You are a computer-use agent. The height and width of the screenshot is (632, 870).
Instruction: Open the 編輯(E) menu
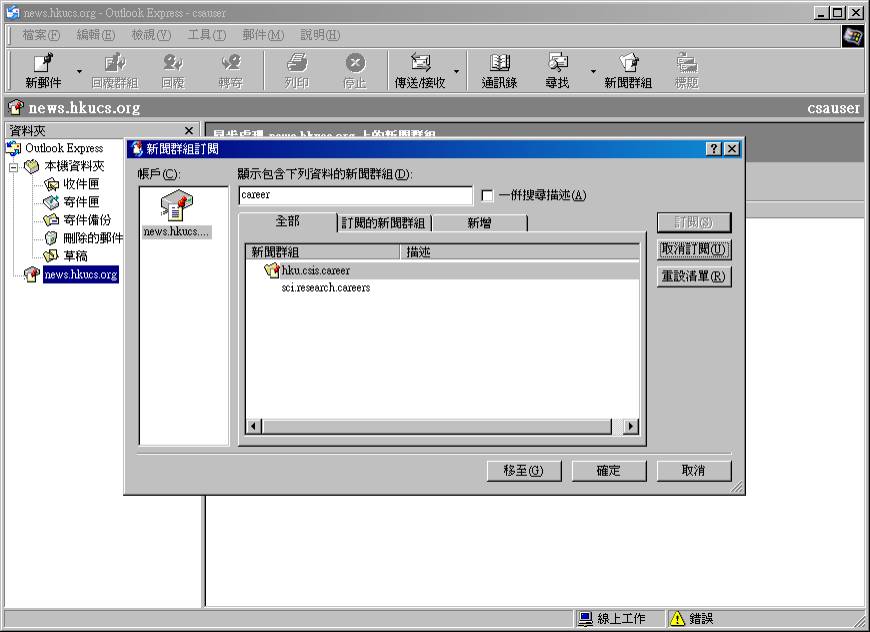pyautogui.click(x=95, y=35)
